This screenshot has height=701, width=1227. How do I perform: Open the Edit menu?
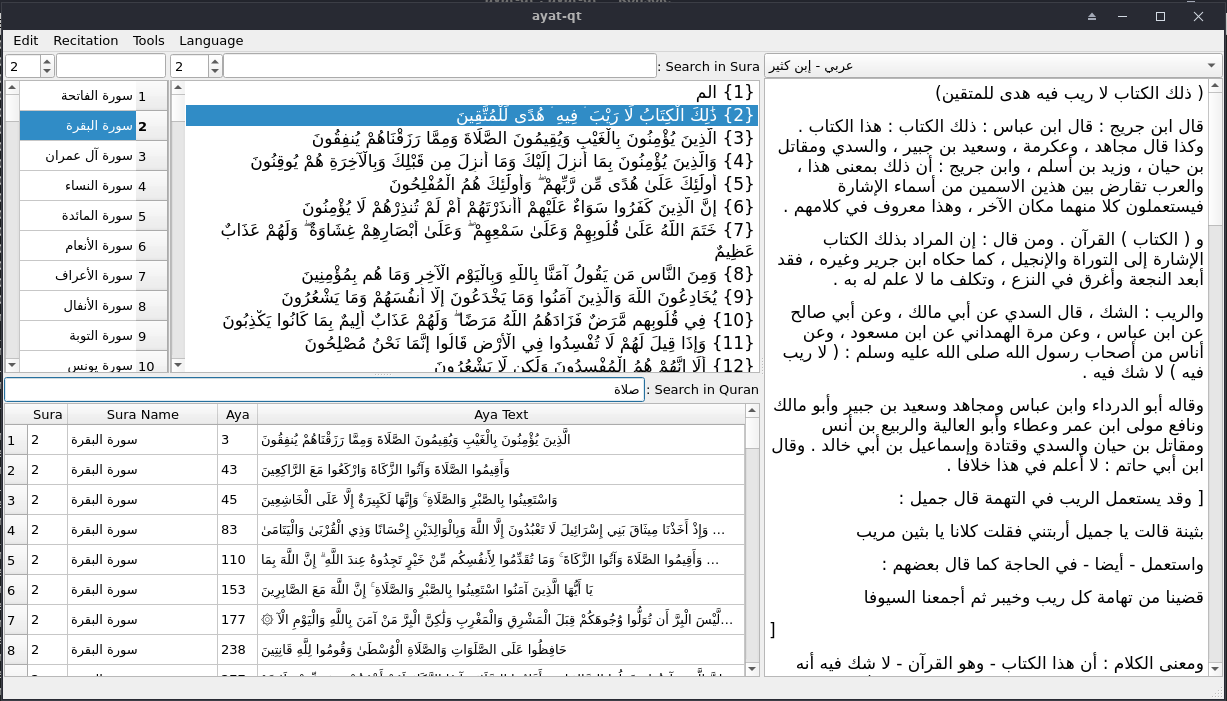point(26,41)
